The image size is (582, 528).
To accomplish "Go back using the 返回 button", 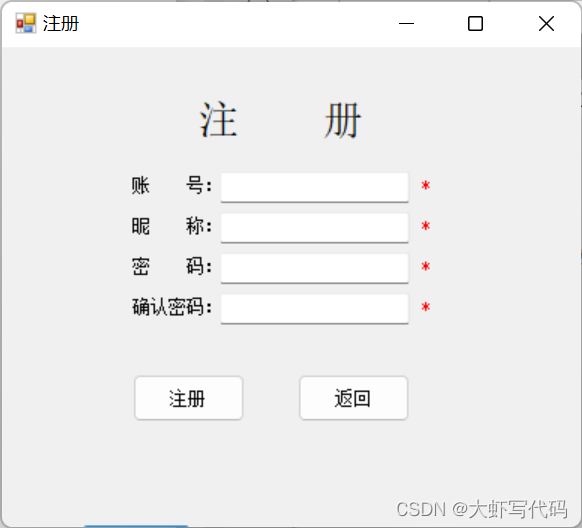I will click(x=353, y=398).
